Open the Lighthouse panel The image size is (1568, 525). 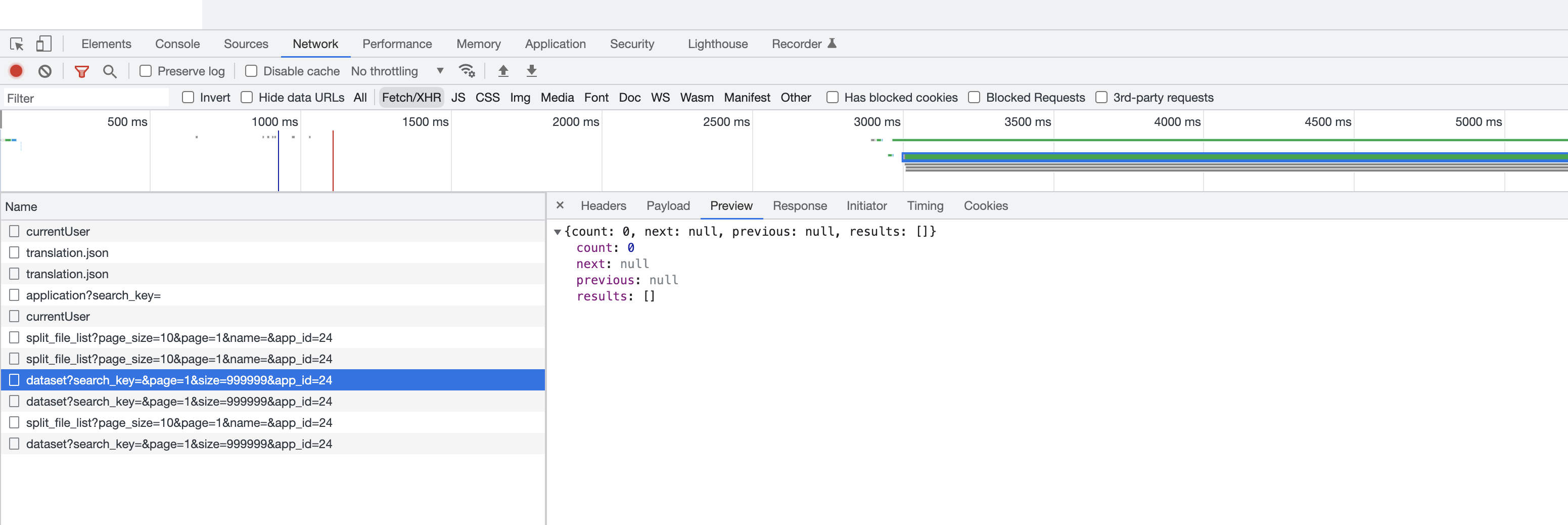(718, 44)
